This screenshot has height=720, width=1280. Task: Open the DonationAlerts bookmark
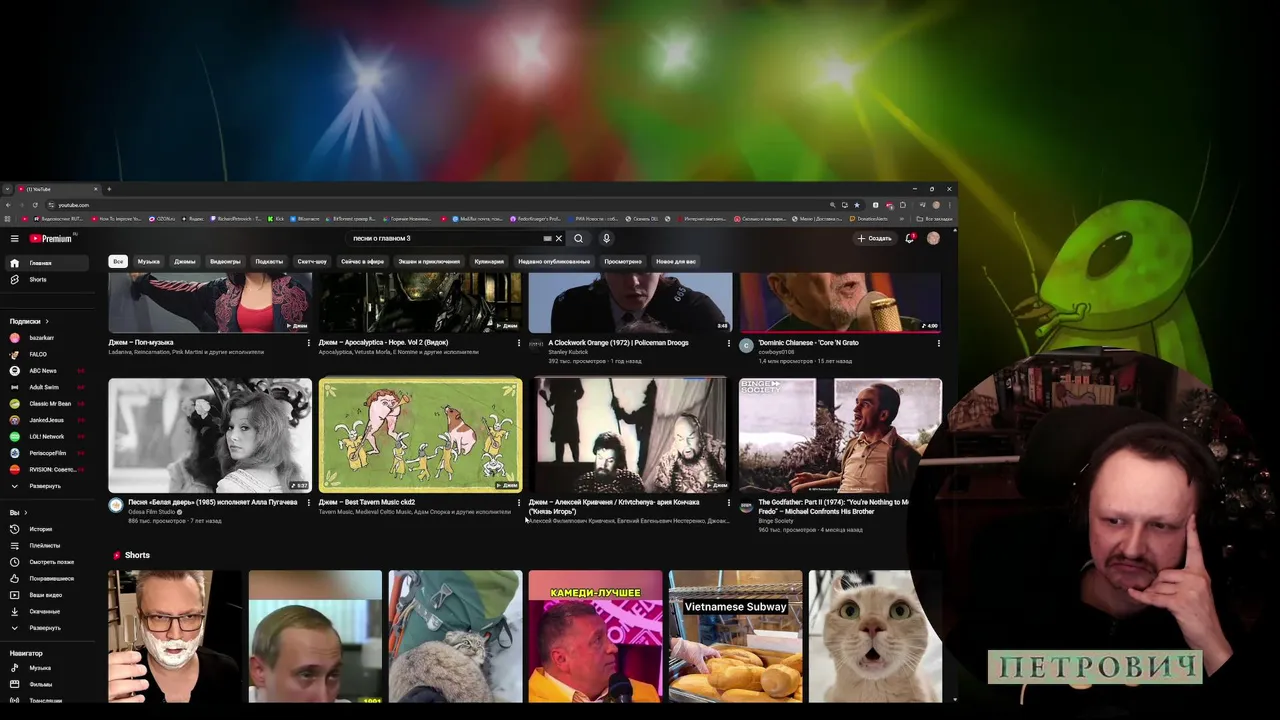[x=868, y=218]
